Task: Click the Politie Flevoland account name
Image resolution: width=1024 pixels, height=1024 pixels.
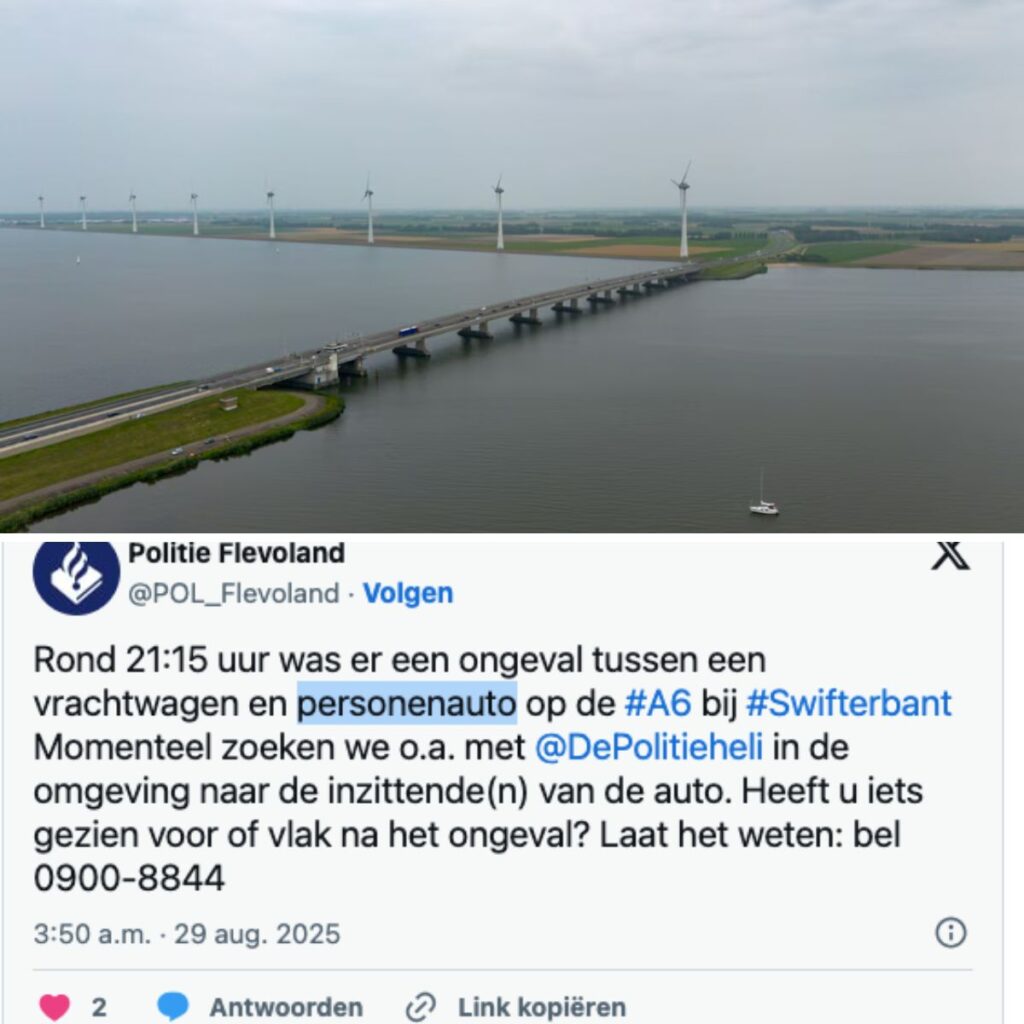Action: [236, 554]
